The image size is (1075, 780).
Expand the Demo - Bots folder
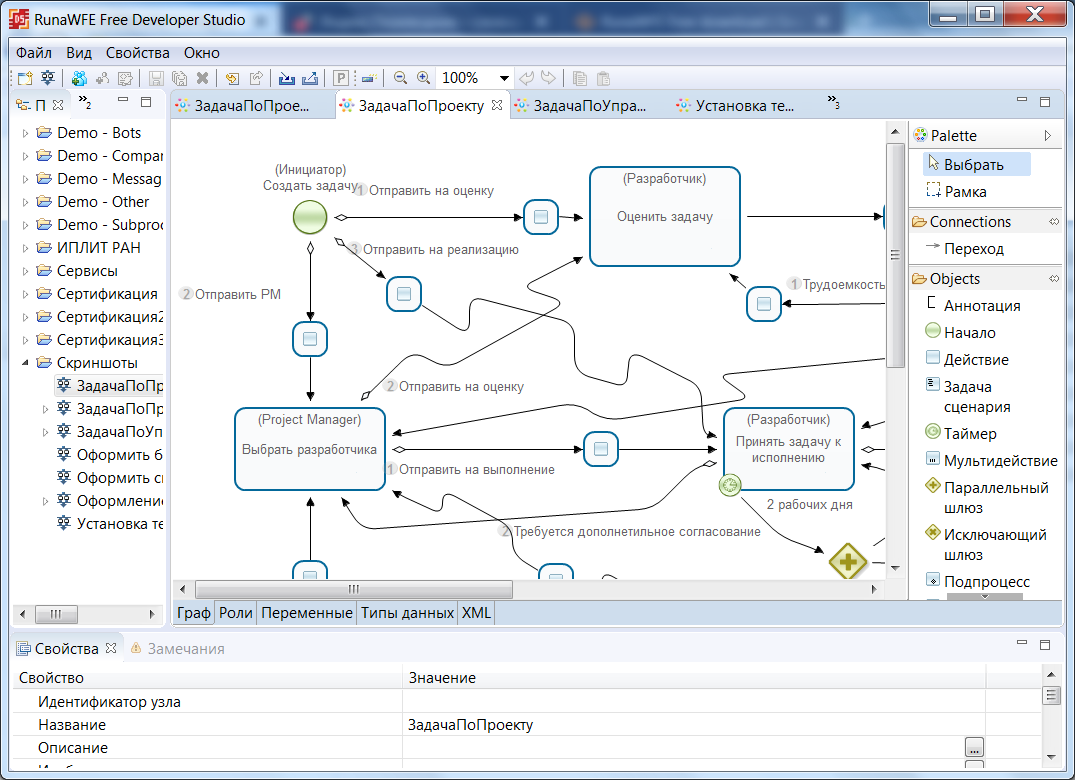[x=25, y=133]
